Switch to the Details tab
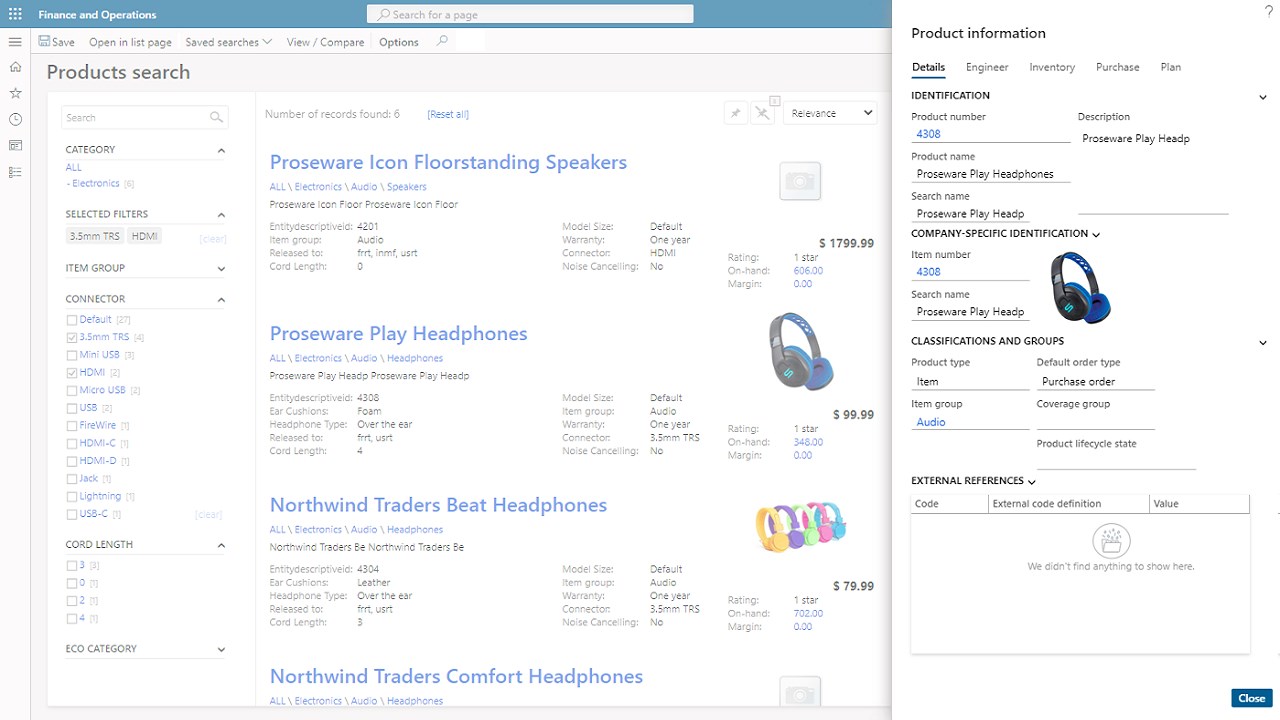The image size is (1280, 720). pyautogui.click(x=928, y=67)
